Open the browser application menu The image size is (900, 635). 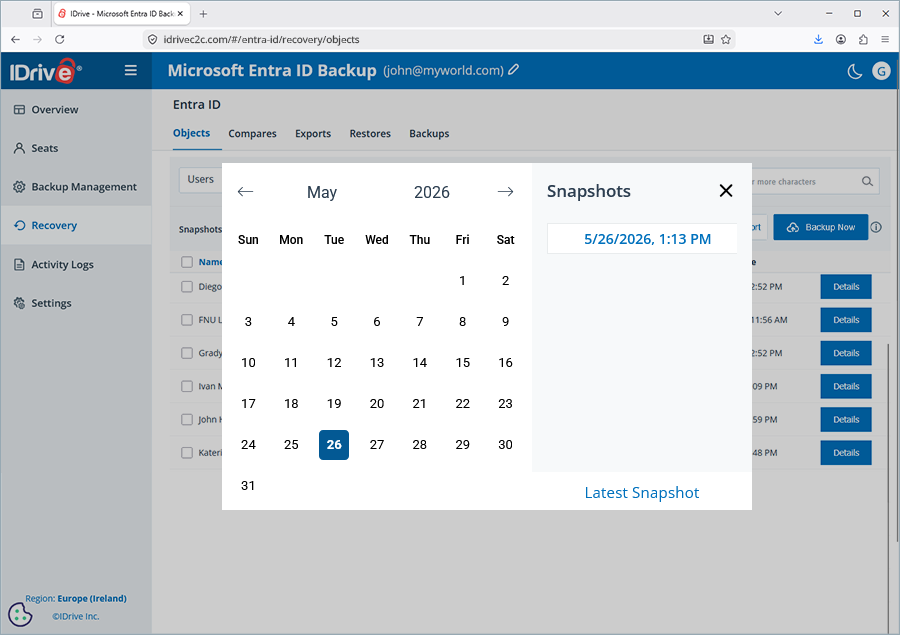(x=885, y=40)
